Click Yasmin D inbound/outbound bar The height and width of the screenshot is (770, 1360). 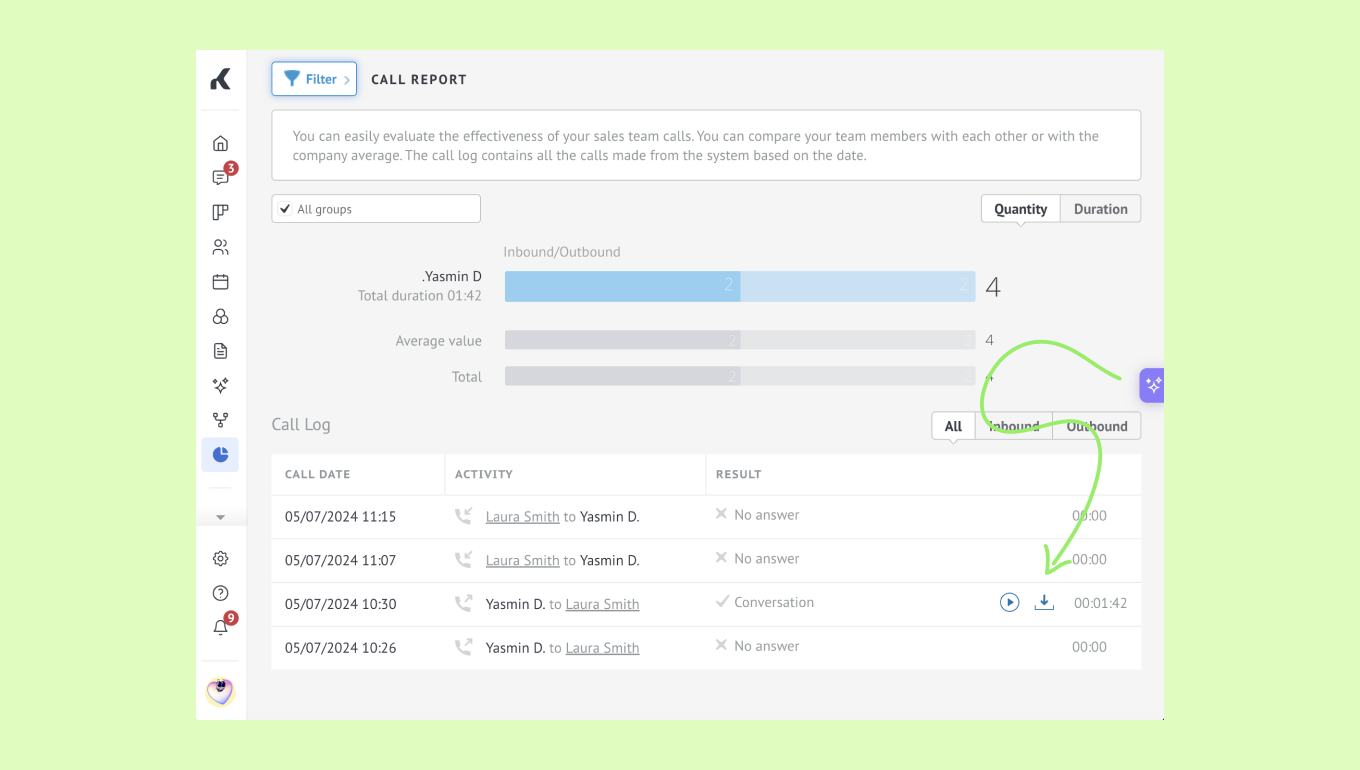pos(740,286)
